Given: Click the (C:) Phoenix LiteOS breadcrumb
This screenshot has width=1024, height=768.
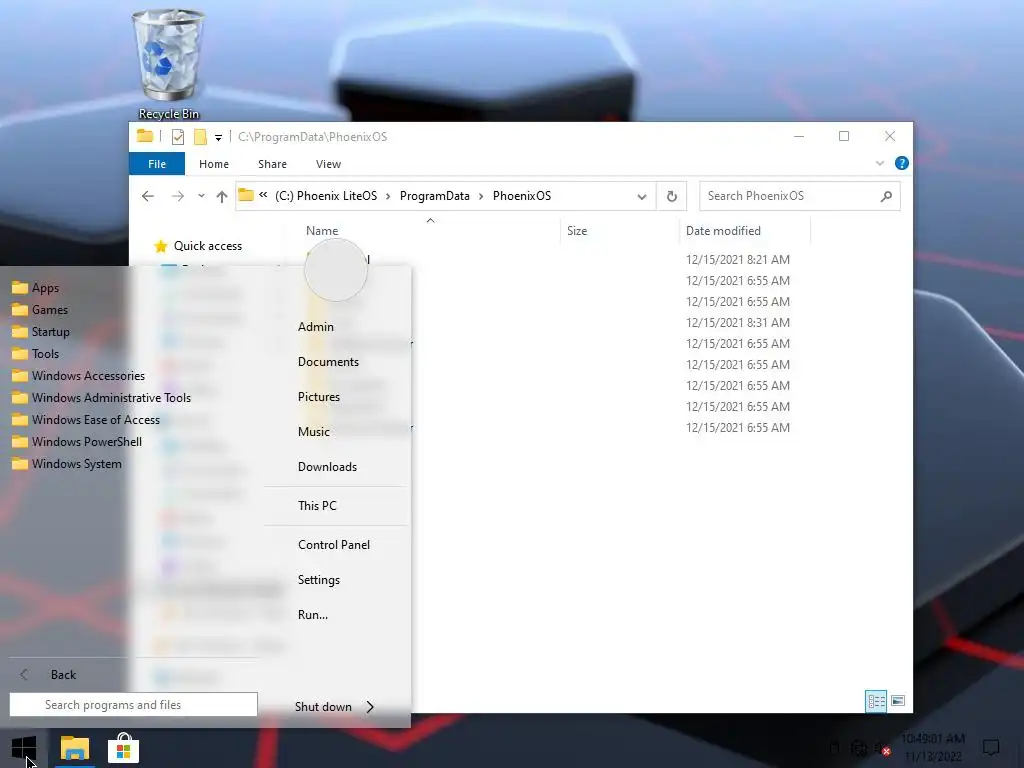Looking at the screenshot, I should (x=326, y=196).
